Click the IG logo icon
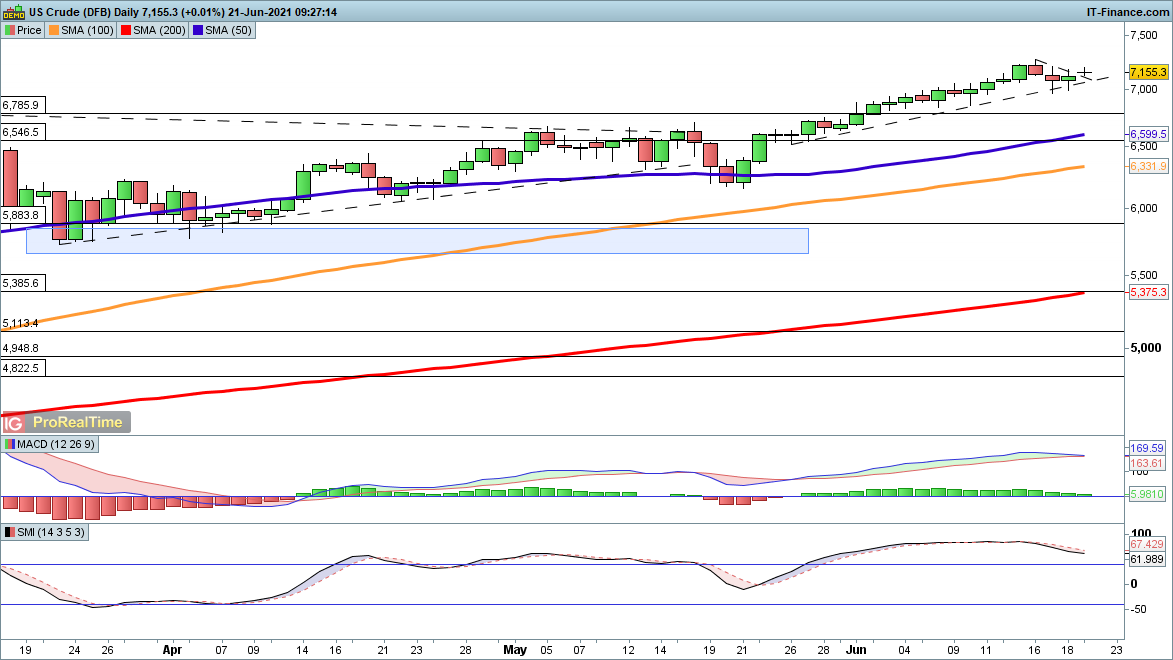1173x660 pixels. click(13, 422)
